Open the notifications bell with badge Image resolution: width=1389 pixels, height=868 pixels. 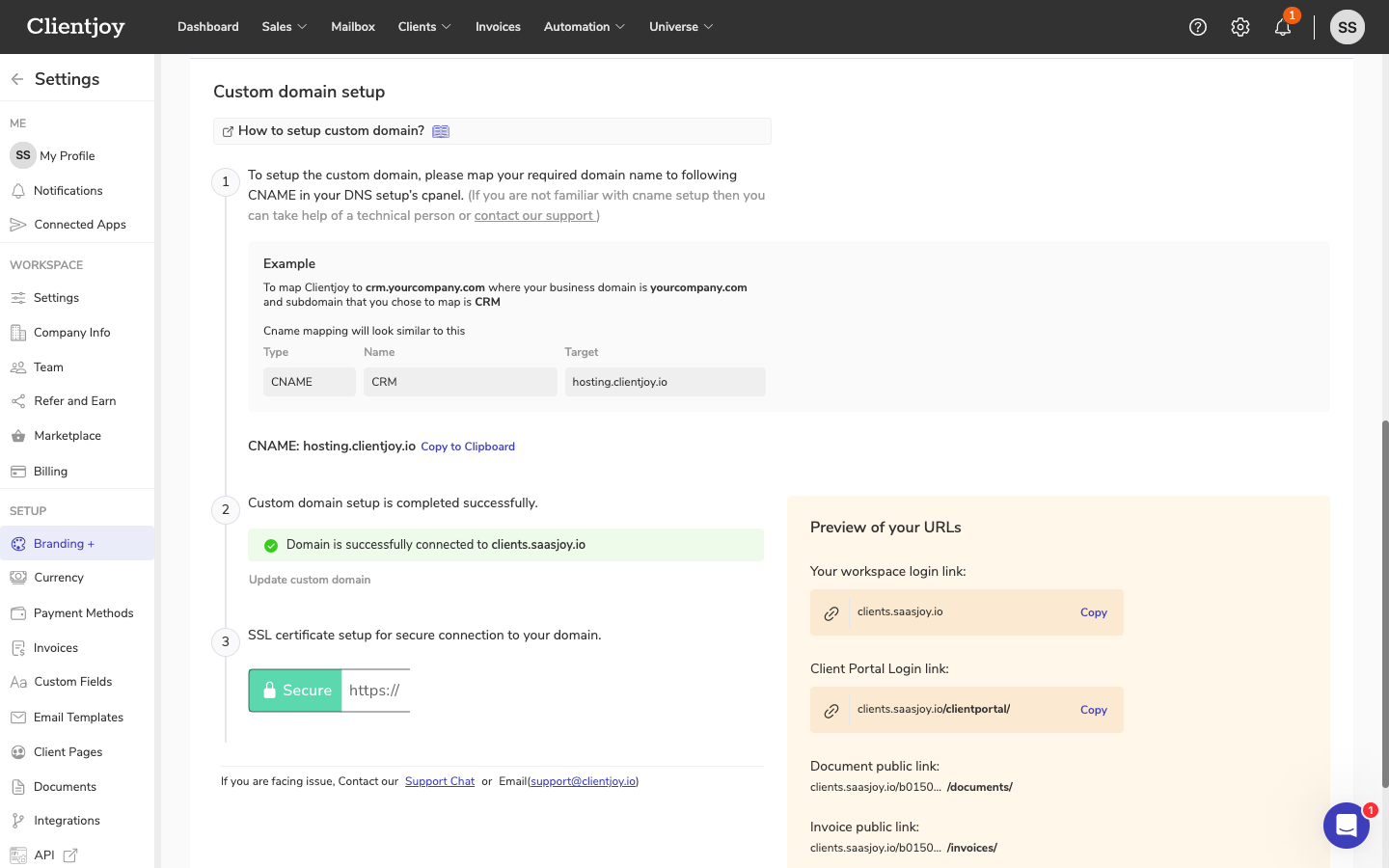point(1283,29)
